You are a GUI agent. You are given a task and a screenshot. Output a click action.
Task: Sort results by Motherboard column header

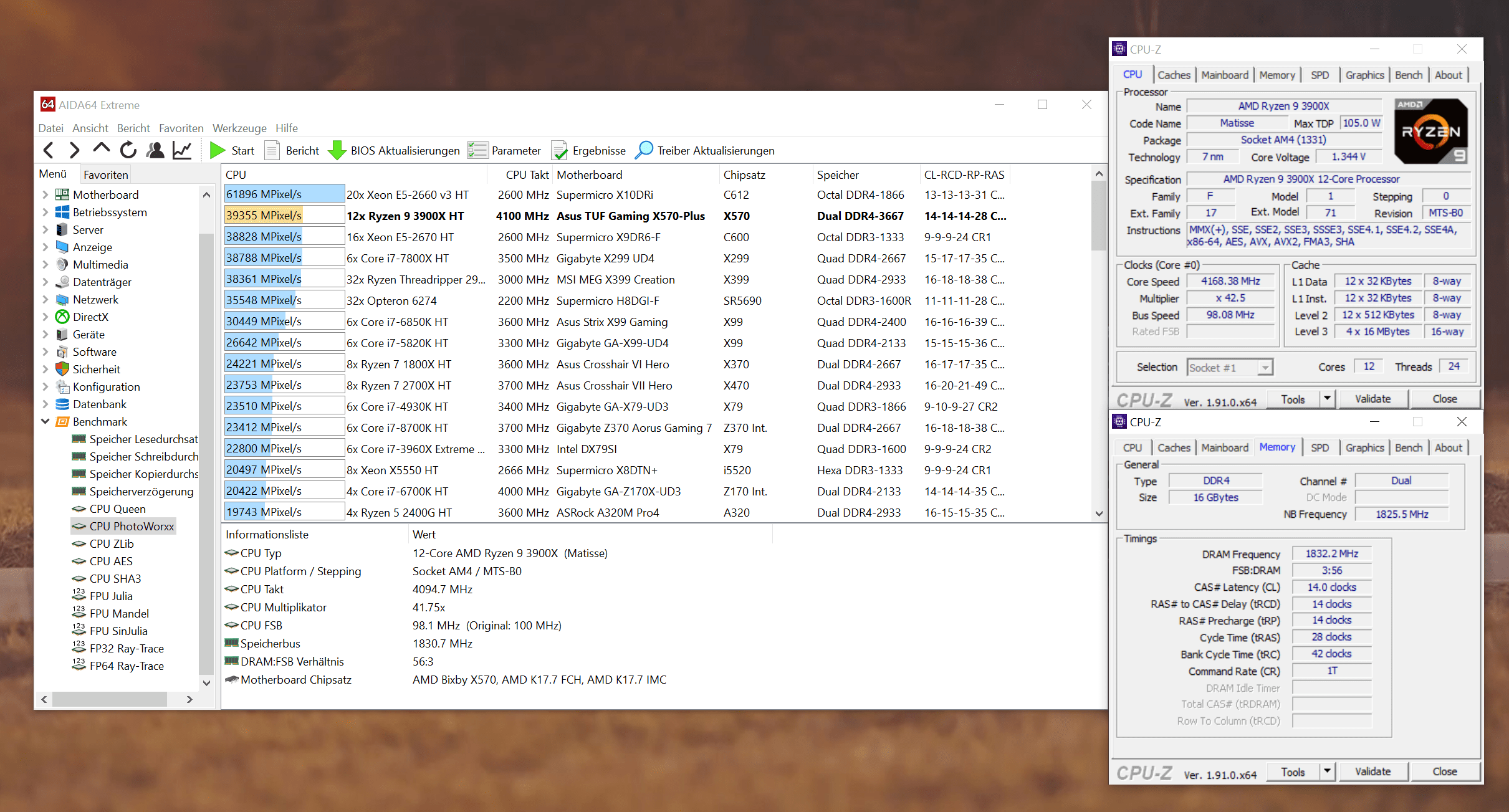(x=636, y=174)
